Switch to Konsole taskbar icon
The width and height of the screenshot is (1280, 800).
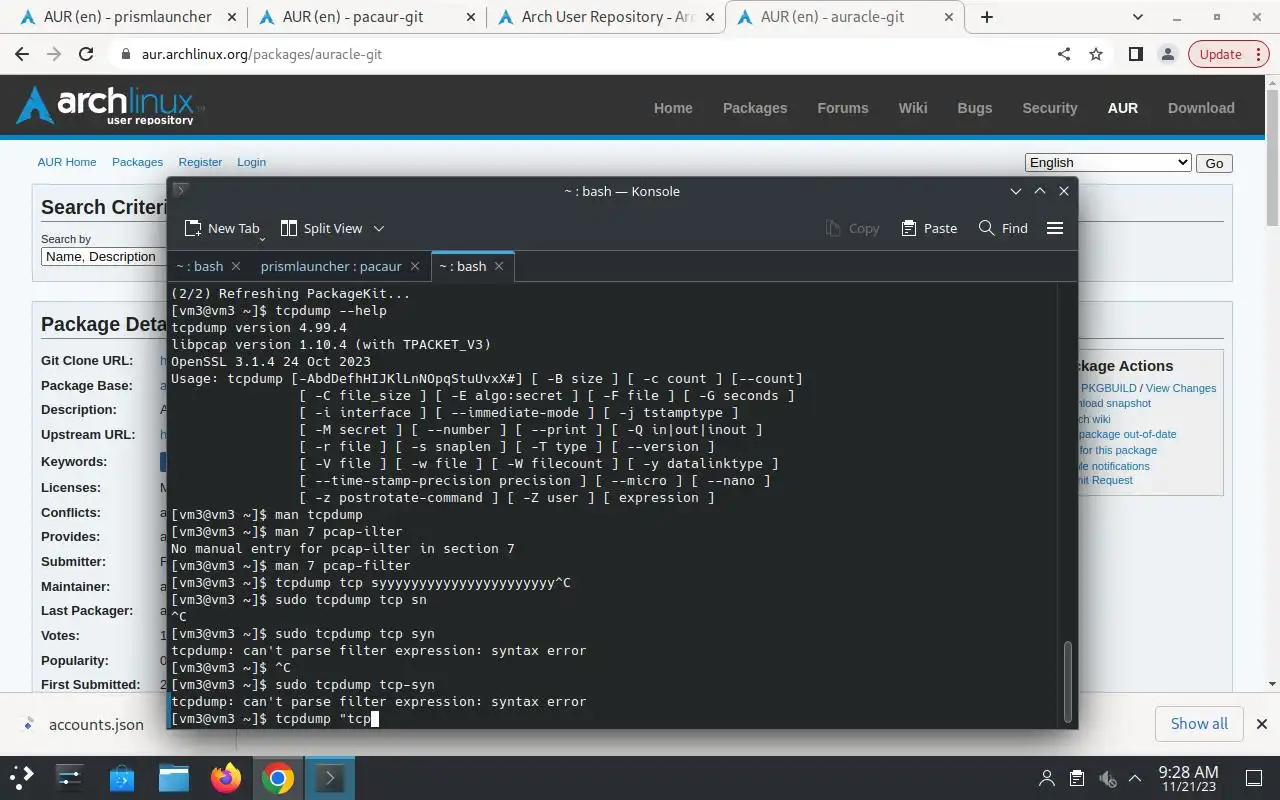330,777
